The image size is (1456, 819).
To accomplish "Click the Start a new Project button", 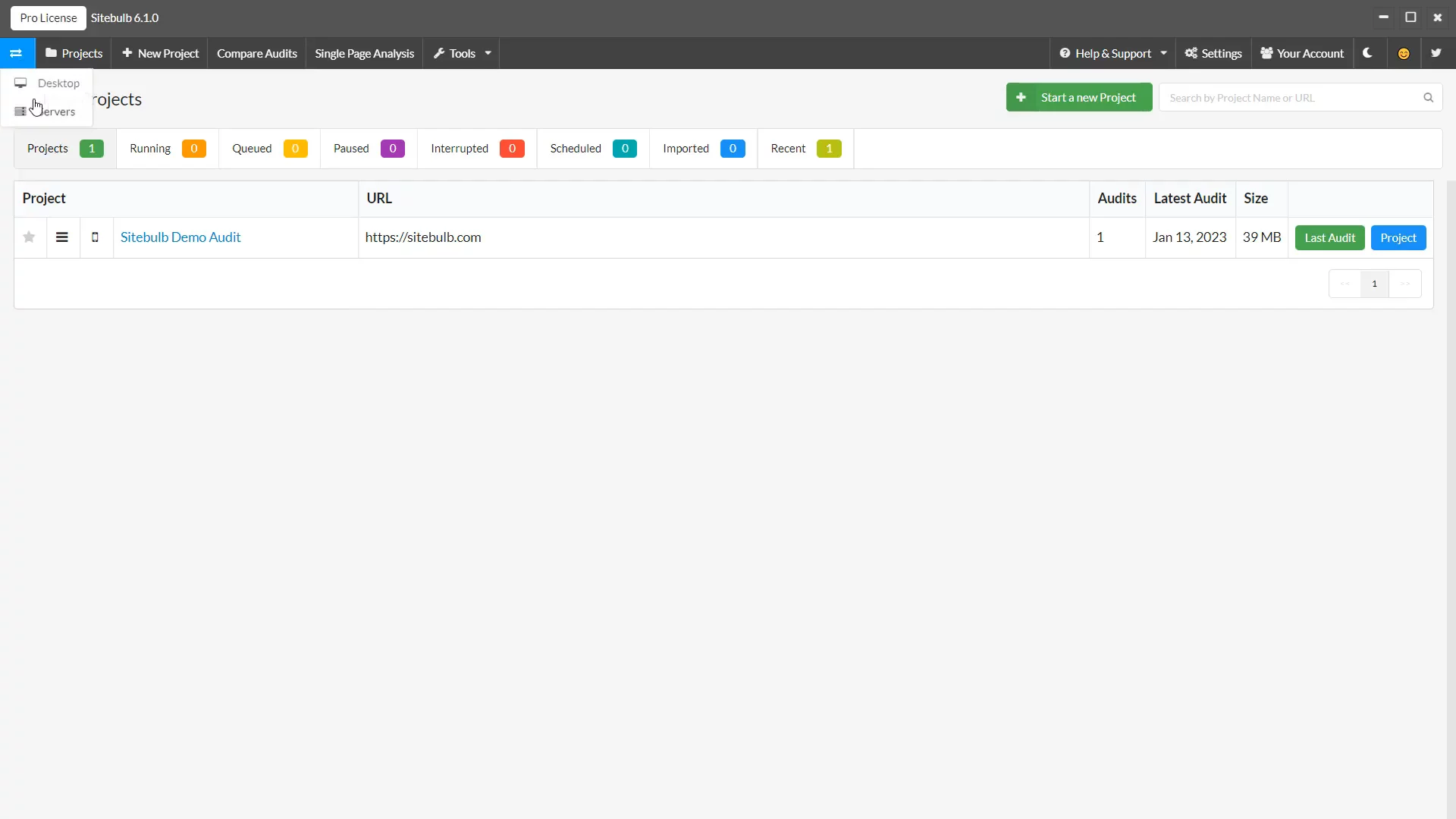I will [1078, 97].
